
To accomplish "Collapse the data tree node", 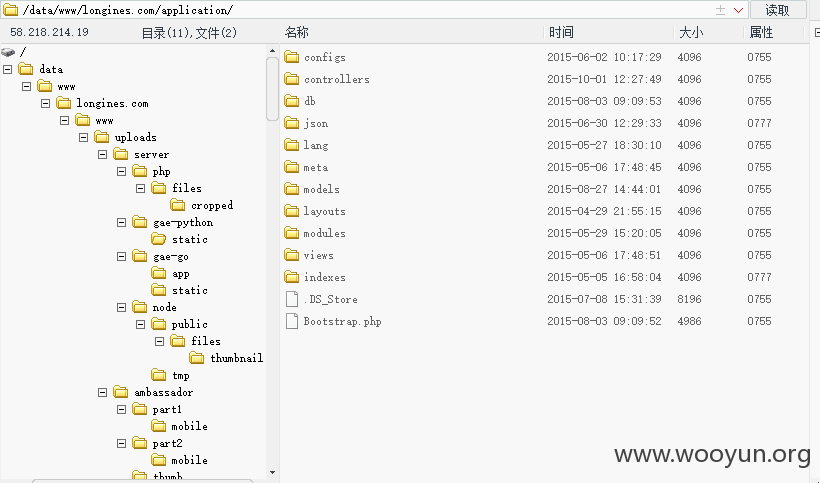I will pyautogui.click(x=8, y=69).
